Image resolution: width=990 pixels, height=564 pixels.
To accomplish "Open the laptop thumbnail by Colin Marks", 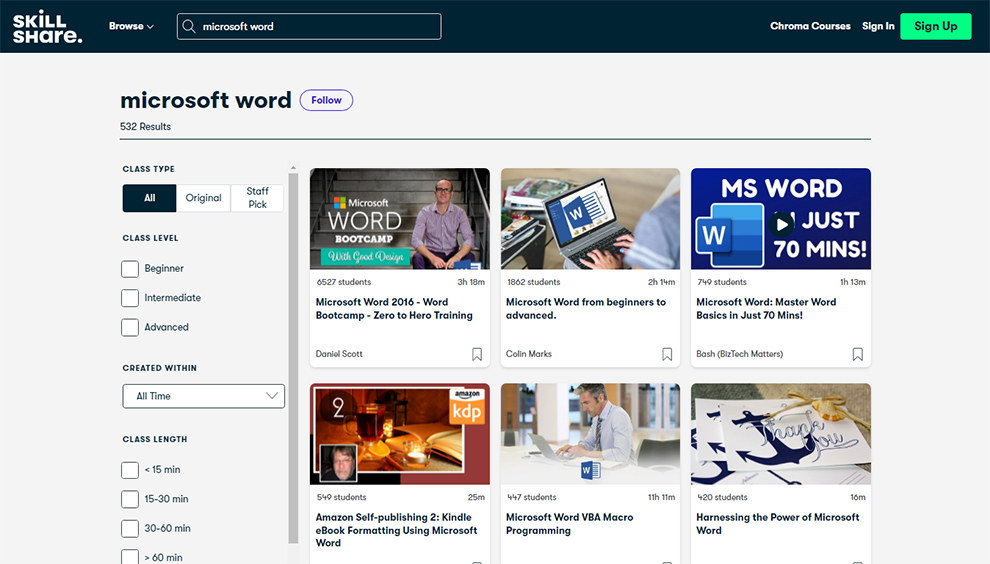I will pos(590,219).
